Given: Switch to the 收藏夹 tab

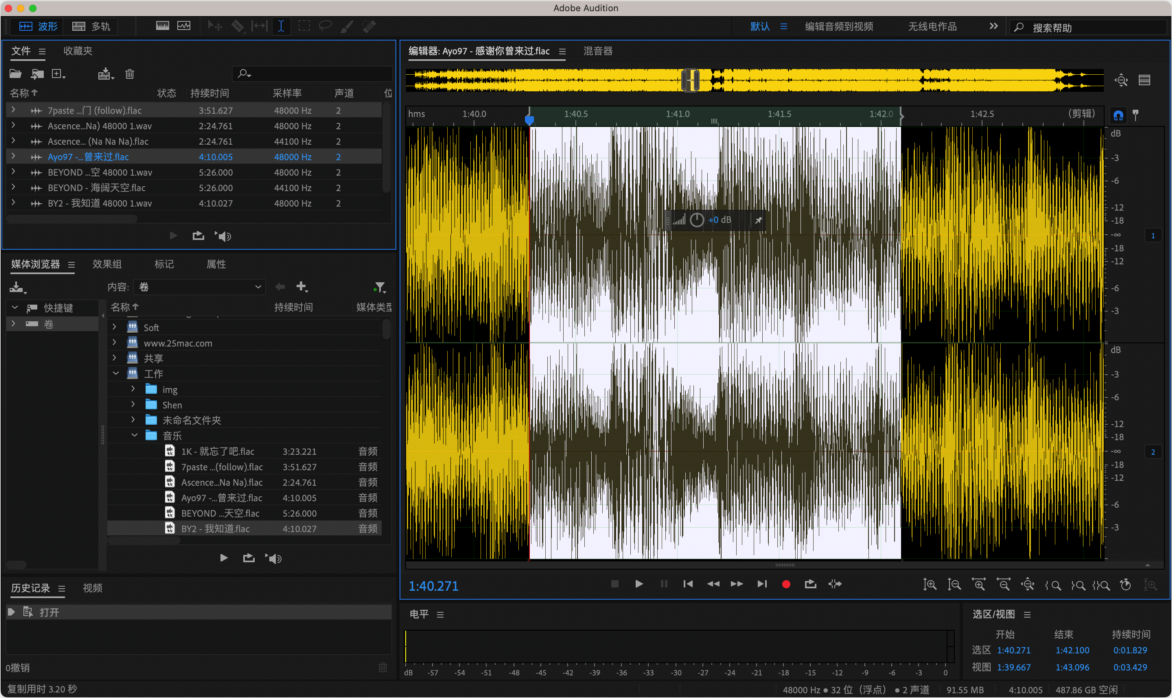Looking at the screenshot, I should click(x=78, y=51).
